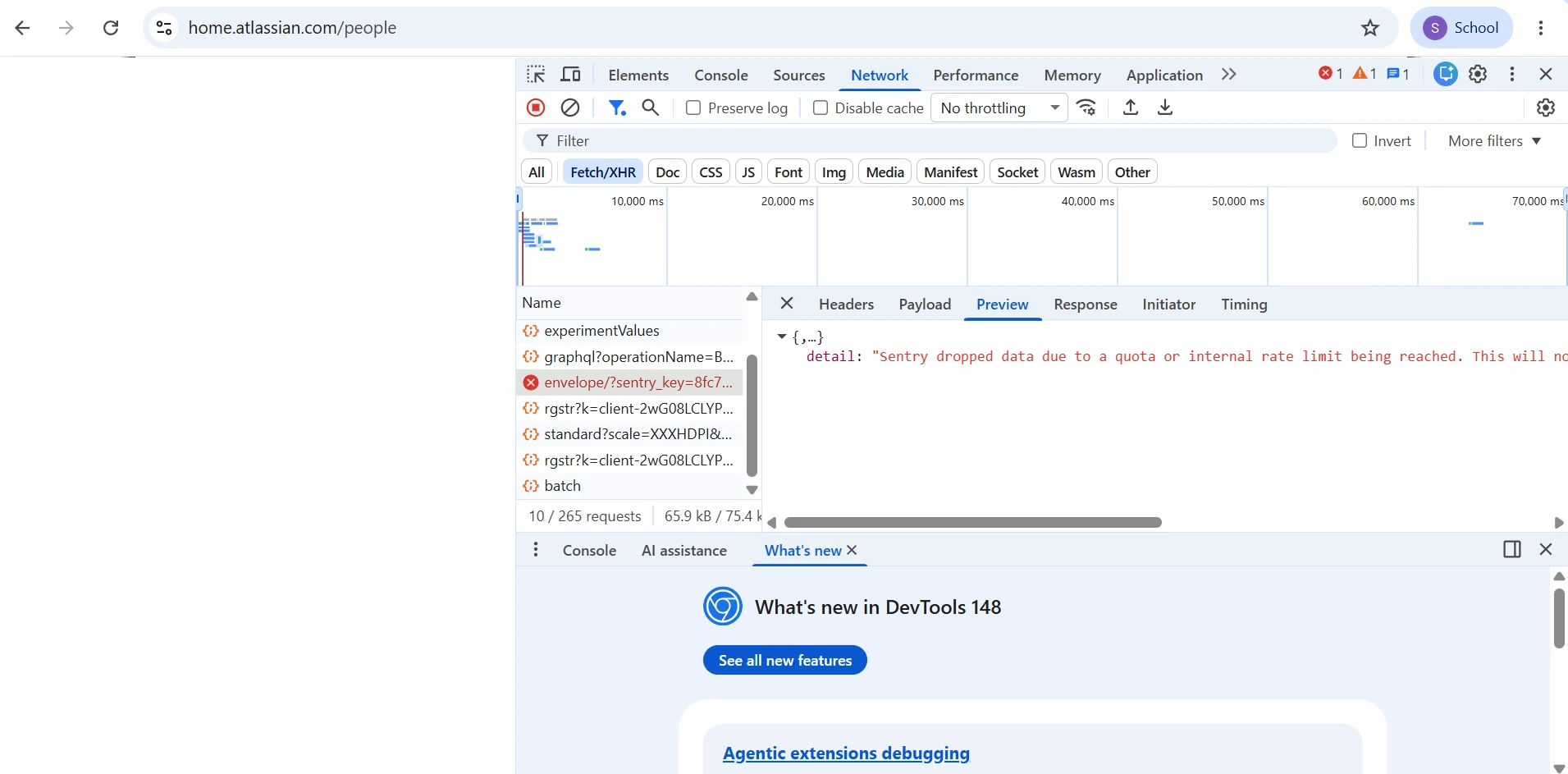Toggle the JS type filter
This screenshot has width=1568, height=774.
click(x=748, y=172)
